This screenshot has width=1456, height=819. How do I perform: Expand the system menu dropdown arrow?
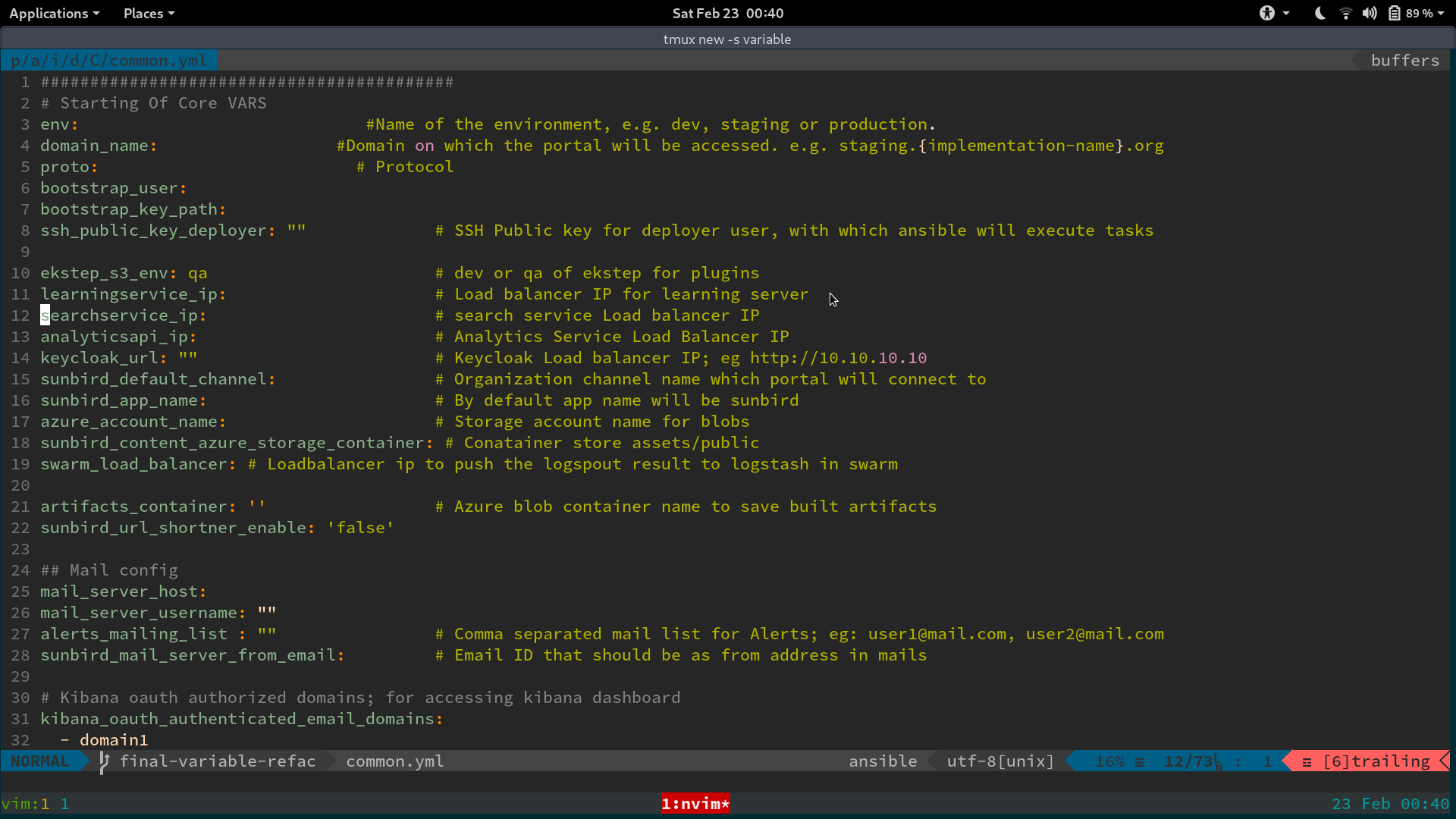coord(1440,13)
